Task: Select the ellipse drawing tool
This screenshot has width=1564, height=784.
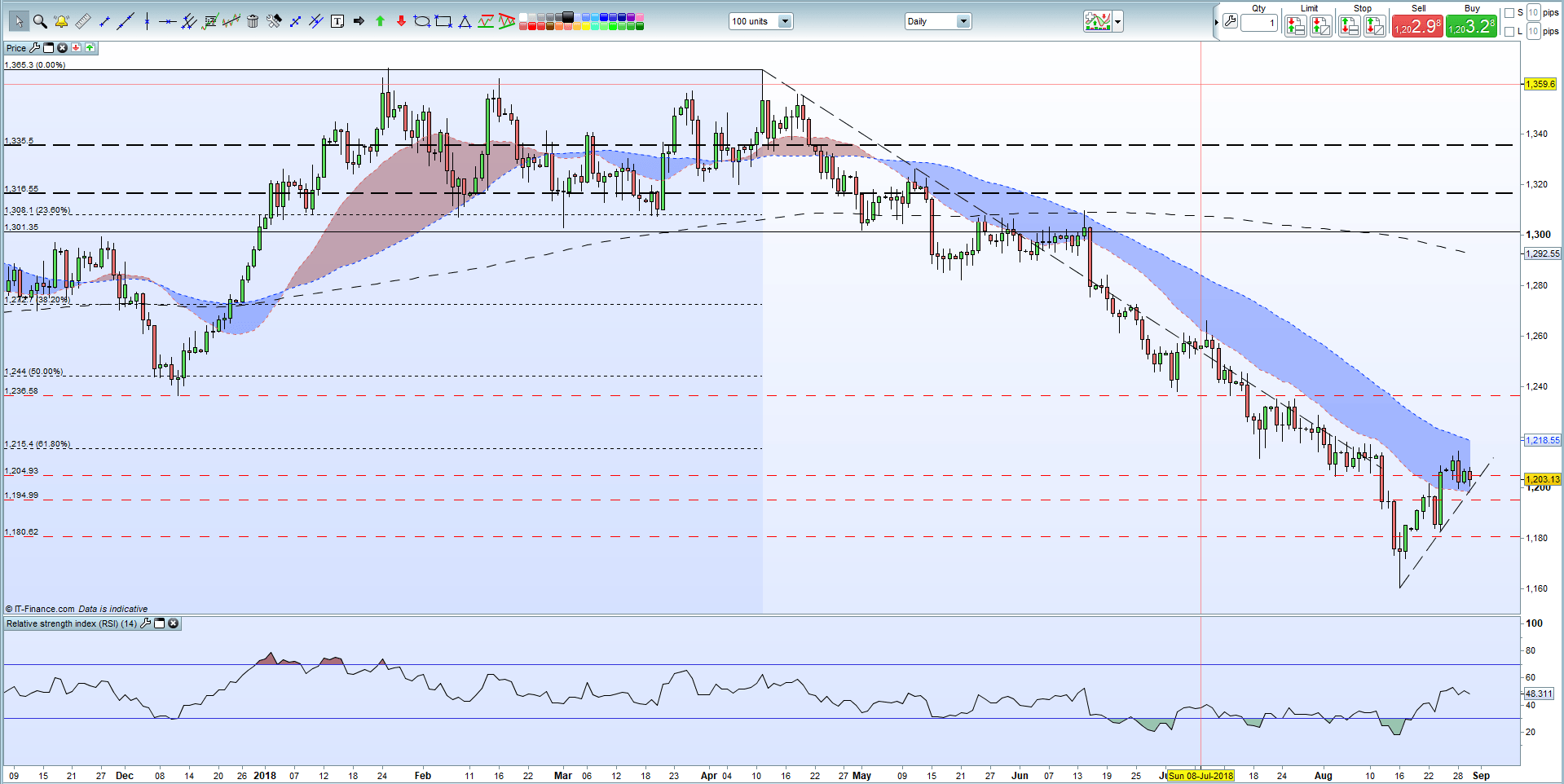Action: (x=422, y=21)
